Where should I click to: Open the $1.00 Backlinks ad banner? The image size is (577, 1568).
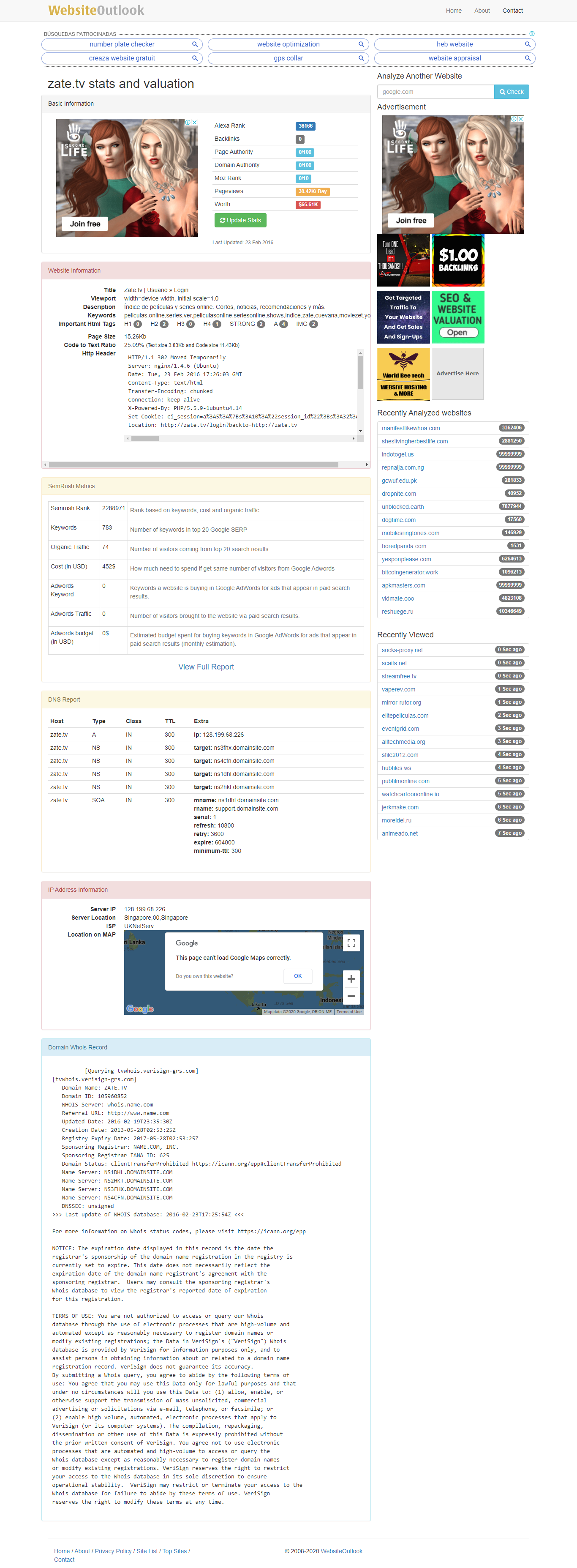[x=458, y=260]
